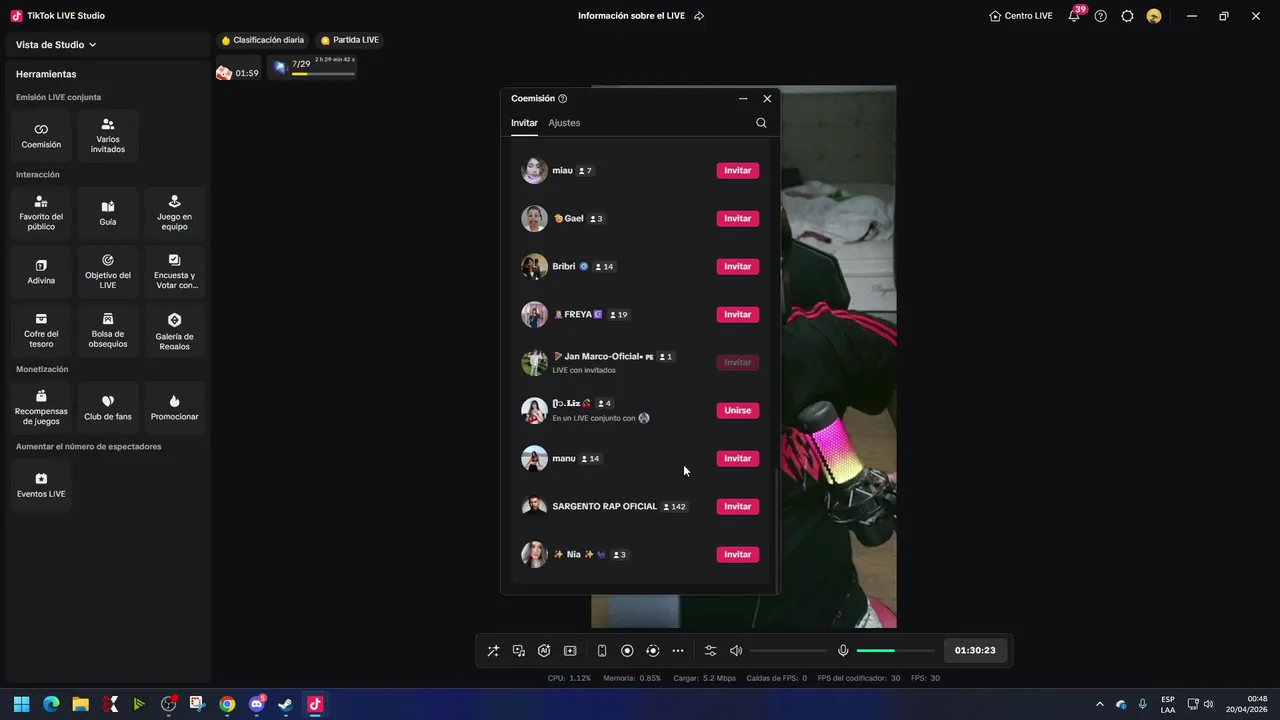Click the phone orientation icon

click(x=602, y=651)
